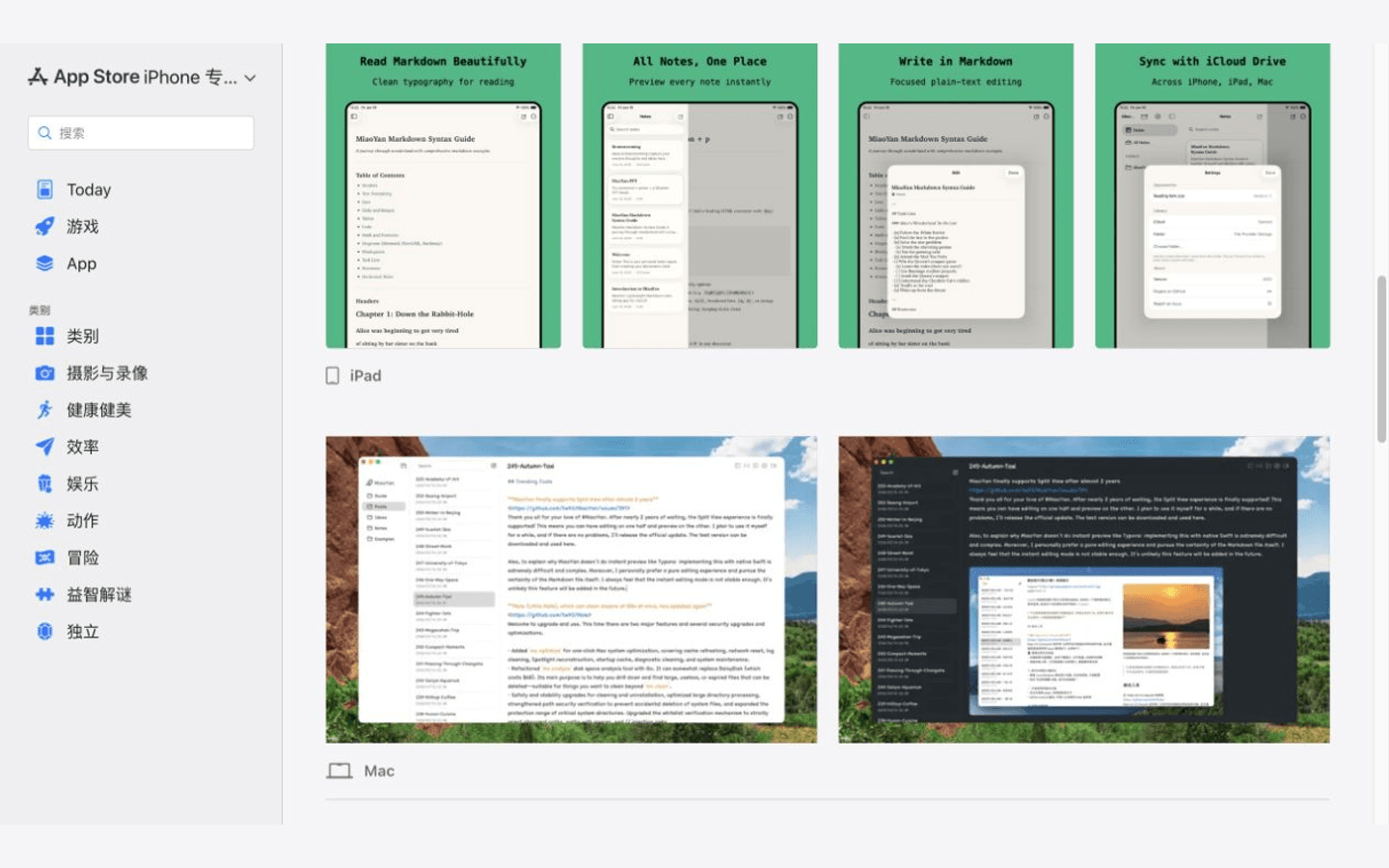Select the iPad label text
Screen dimensions: 1389x868
[366, 376]
